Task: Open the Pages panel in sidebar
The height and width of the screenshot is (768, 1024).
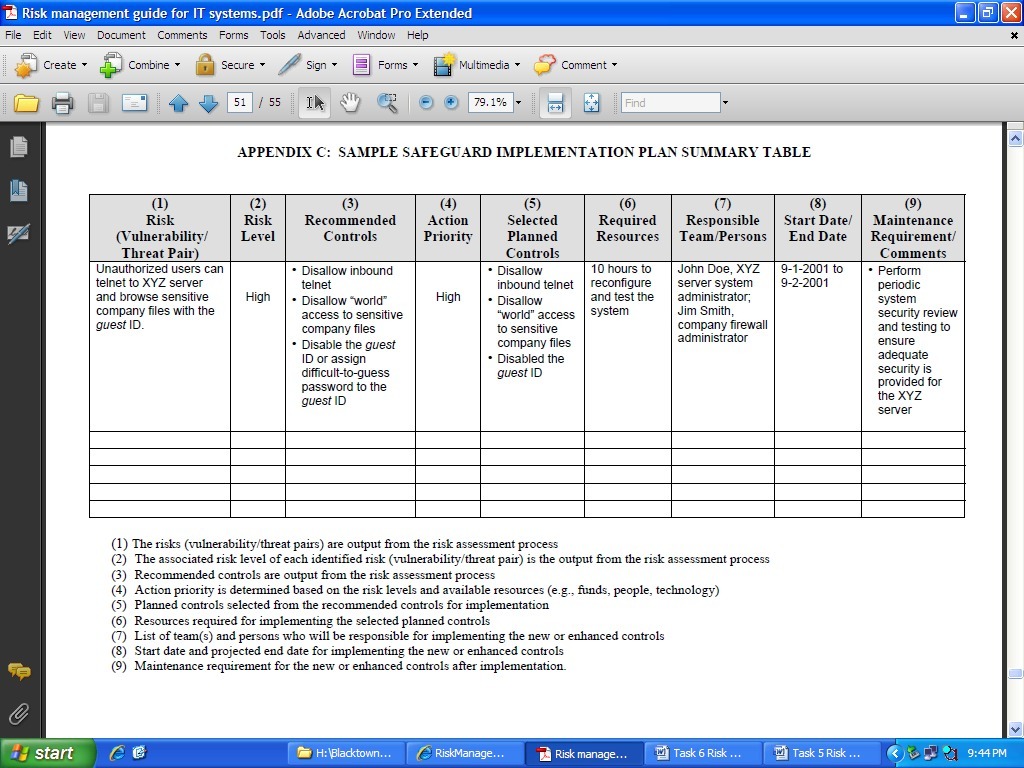Action: 19,147
